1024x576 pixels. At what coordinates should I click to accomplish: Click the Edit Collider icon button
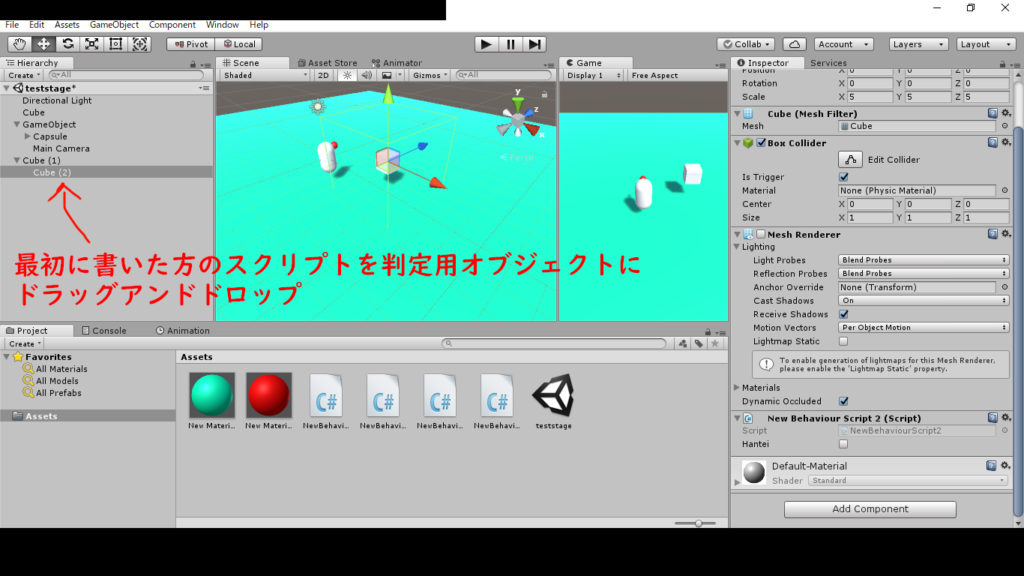coord(850,159)
